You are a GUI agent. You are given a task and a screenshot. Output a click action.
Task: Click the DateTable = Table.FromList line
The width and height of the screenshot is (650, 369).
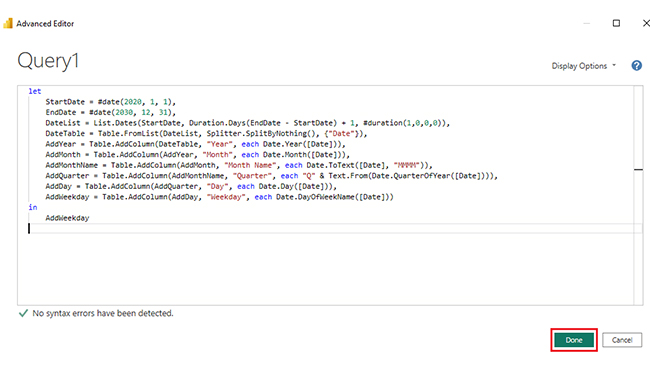pyautogui.click(x=206, y=134)
